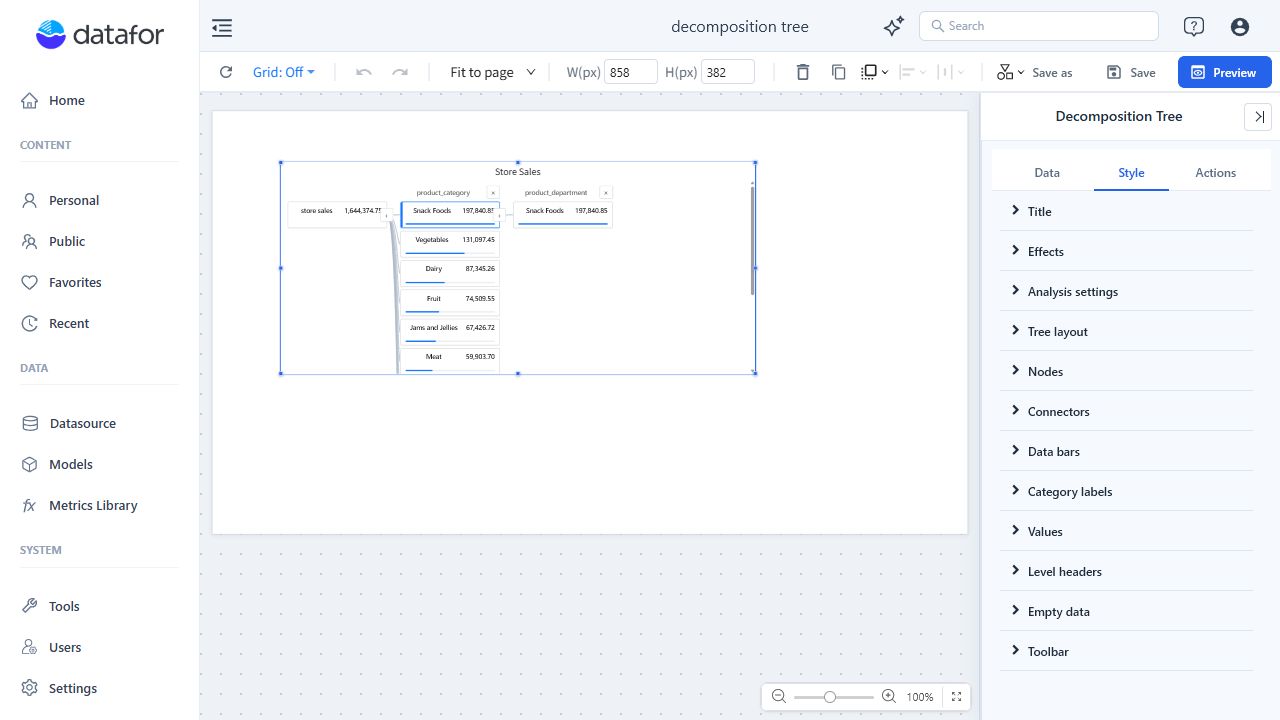Image resolution: width=1280 pixels, height=720 pixels.
Task: Remove product_department level with x
Action: point(606,193)
